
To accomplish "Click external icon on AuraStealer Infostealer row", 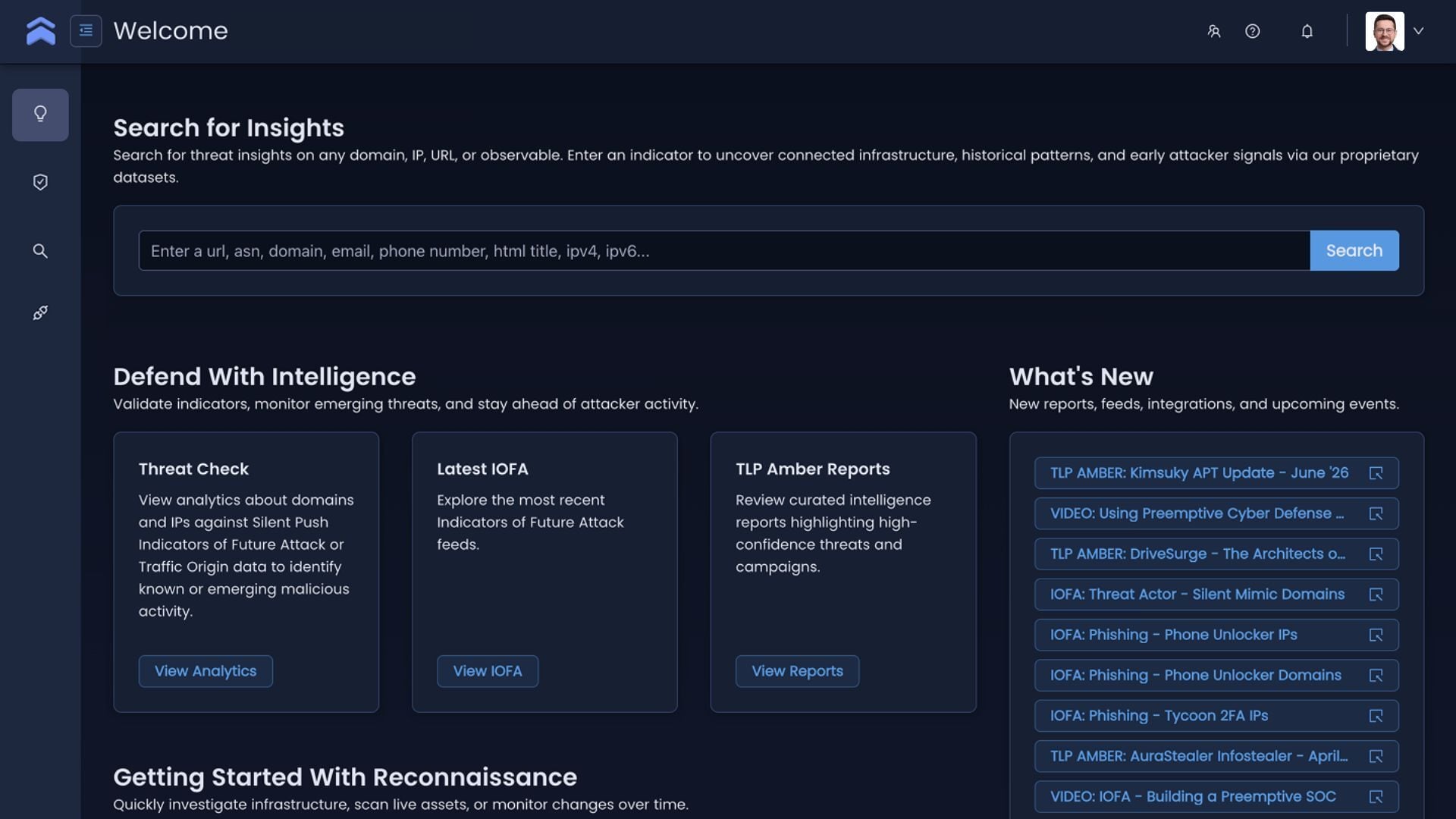I will 1376,756.
